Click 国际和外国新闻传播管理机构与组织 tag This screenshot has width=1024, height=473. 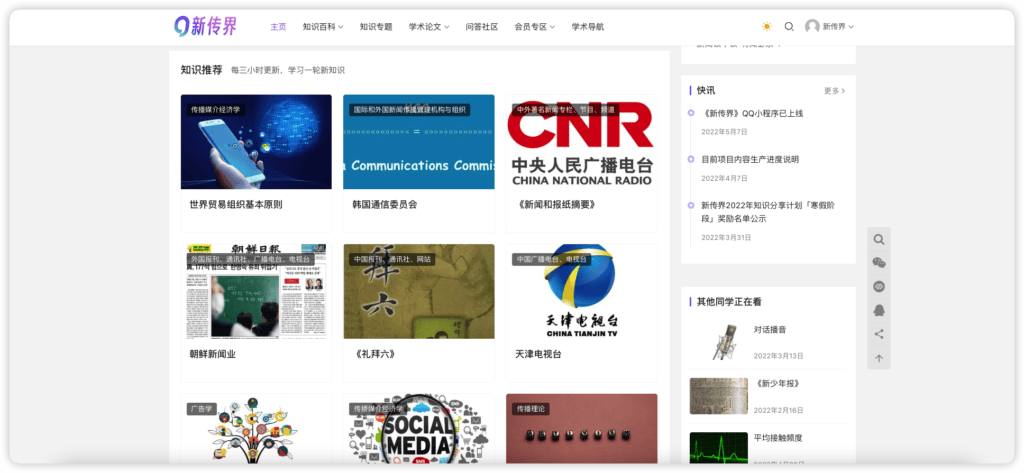pos(409,110)
